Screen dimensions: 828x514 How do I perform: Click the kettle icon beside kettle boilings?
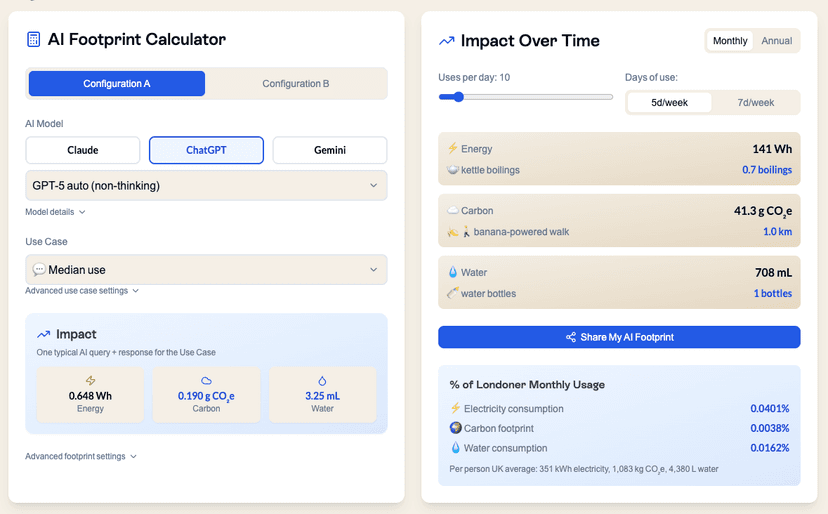(x=453, y=170)
